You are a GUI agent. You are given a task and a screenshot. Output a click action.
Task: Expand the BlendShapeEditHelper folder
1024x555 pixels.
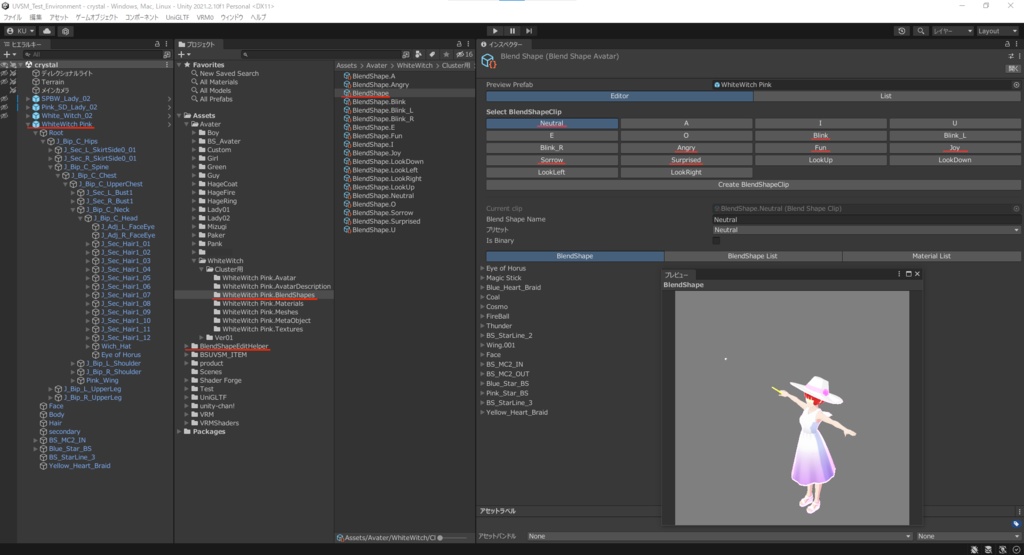point(186,346)
